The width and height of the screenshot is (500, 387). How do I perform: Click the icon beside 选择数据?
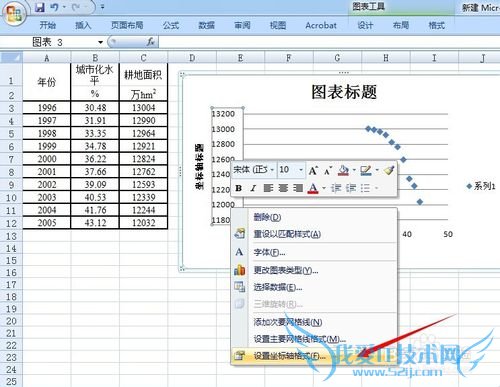tap(239, 287)
